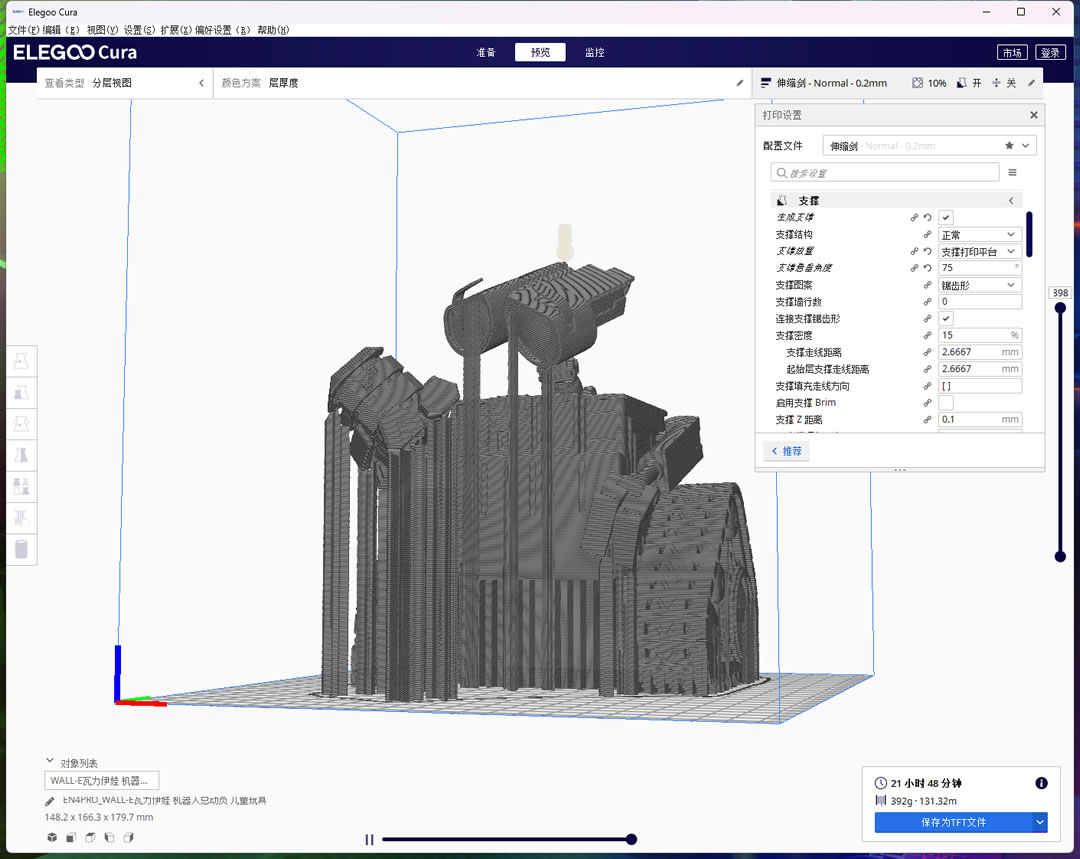Viewport: 1080px width, 859px height.
Task: Open the 支撑结构 dropdown showing 正常
Action: pos(979,235)
